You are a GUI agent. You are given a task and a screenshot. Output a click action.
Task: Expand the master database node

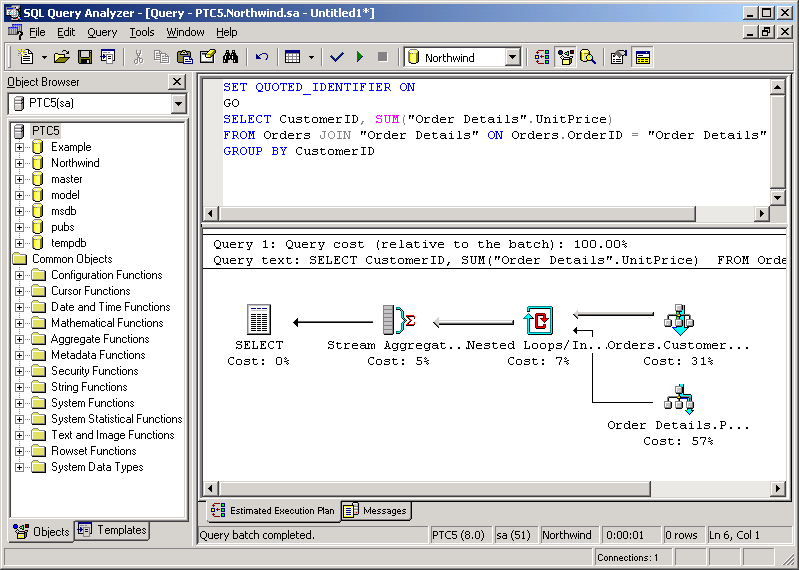(x=19, y=179)
